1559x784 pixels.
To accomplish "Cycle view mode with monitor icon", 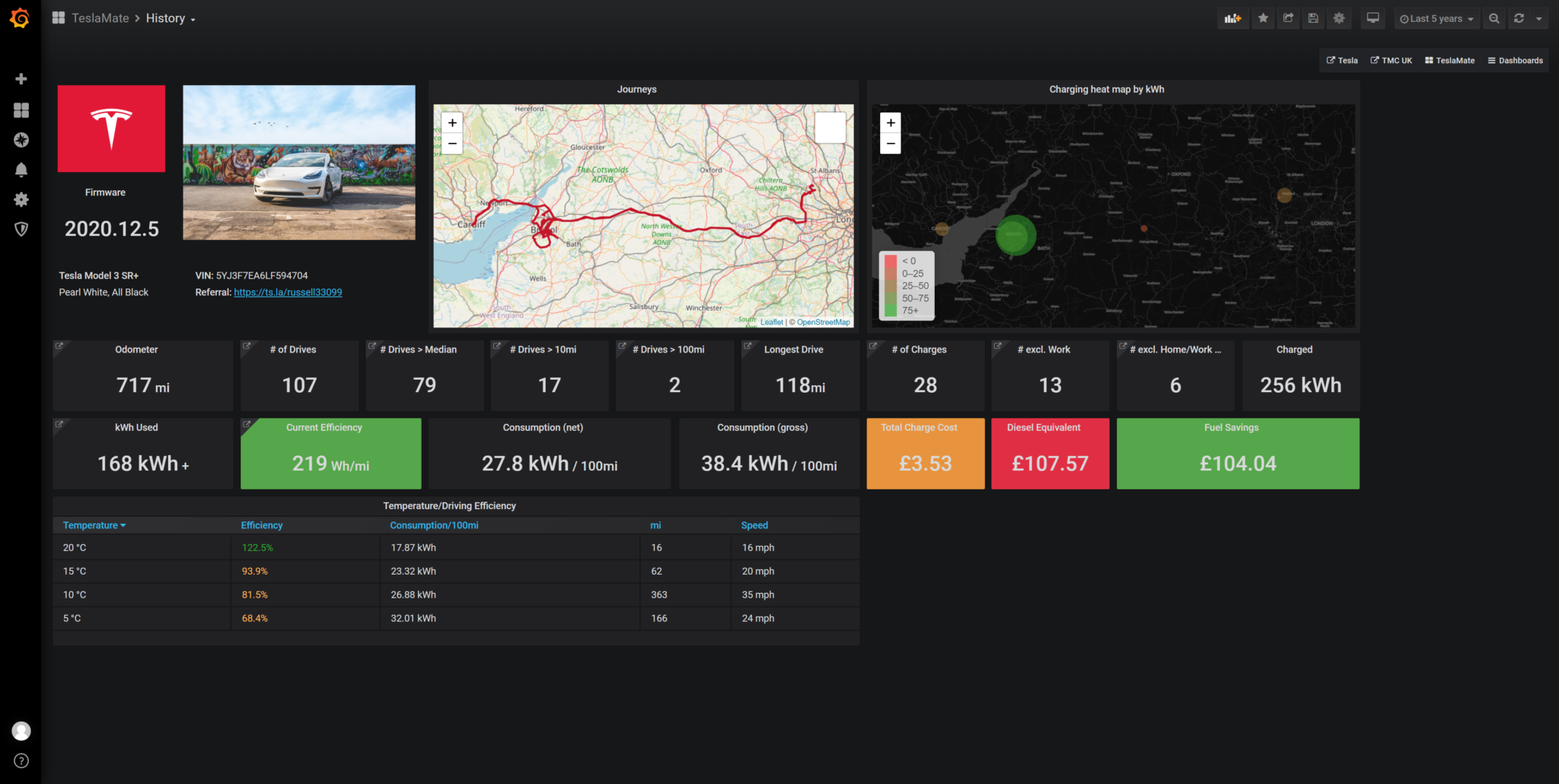I will point(1372,18).
